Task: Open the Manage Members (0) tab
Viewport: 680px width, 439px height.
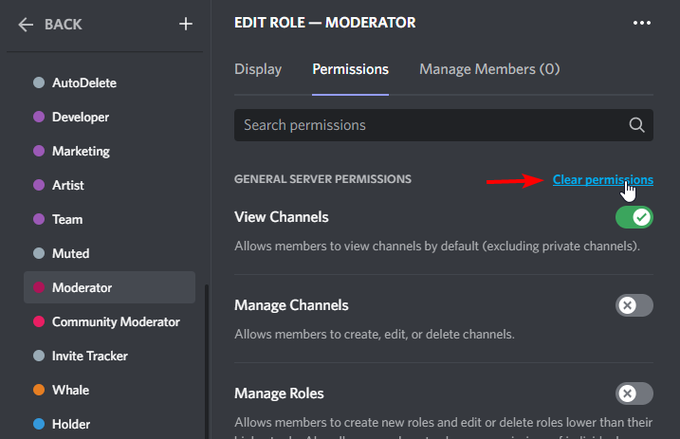Action: [x=490, y=69]
